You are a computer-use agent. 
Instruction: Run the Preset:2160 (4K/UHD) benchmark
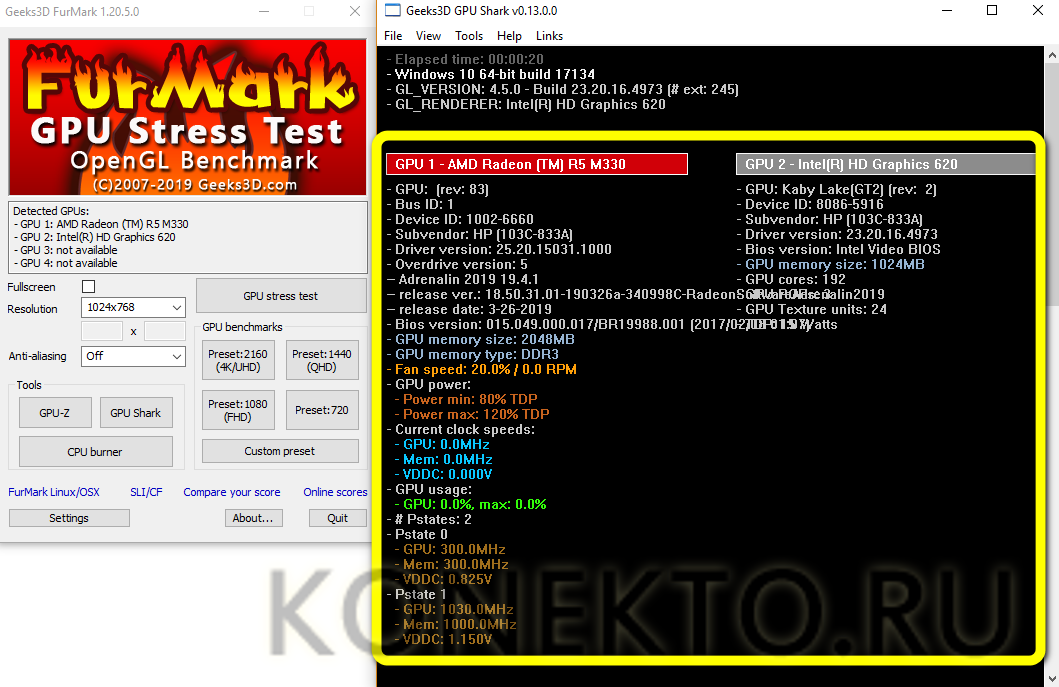pyautogui.click(x=238, y=361)
